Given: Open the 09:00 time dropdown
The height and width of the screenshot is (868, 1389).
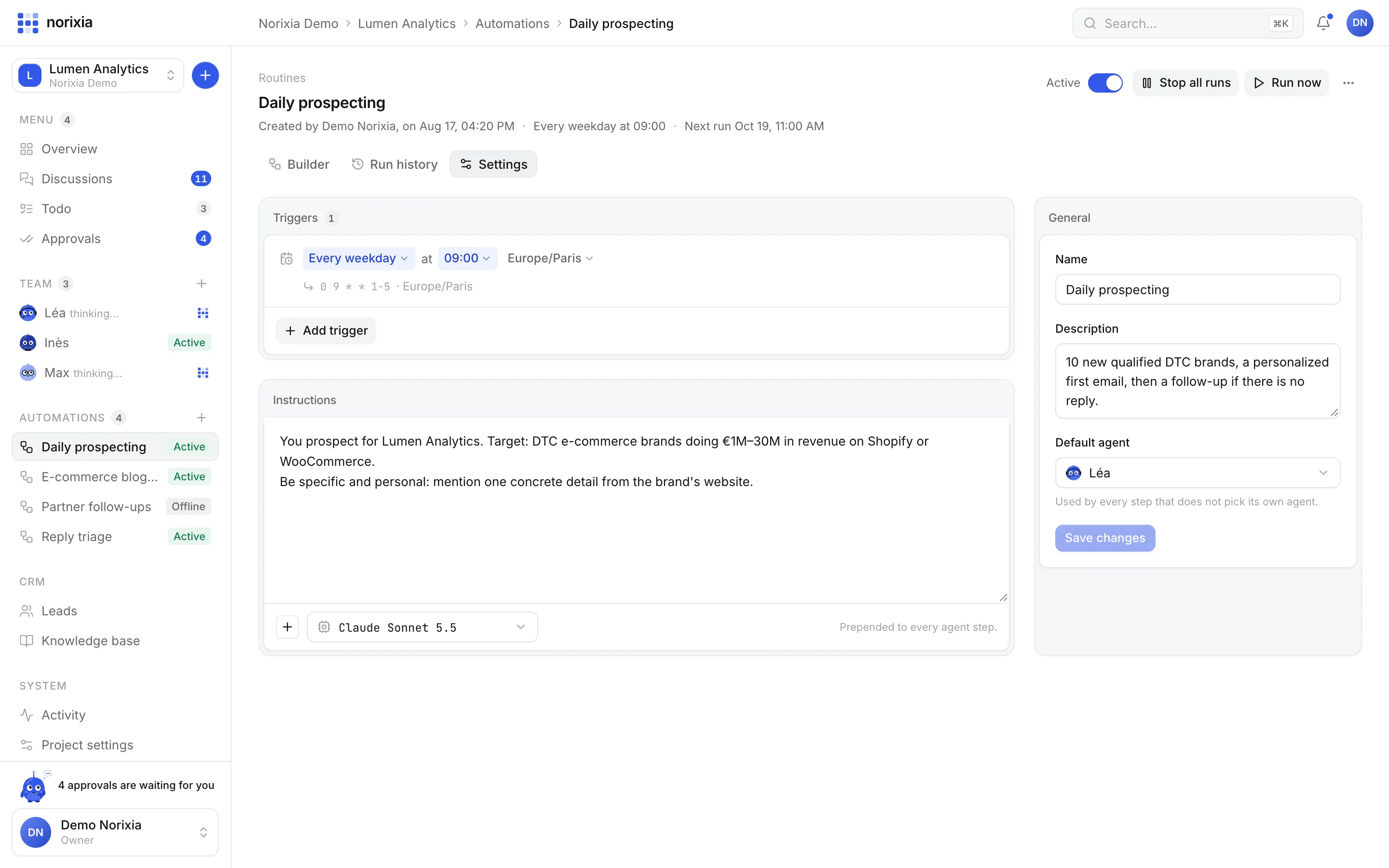Looking at the screenshot, I should 467,258.
